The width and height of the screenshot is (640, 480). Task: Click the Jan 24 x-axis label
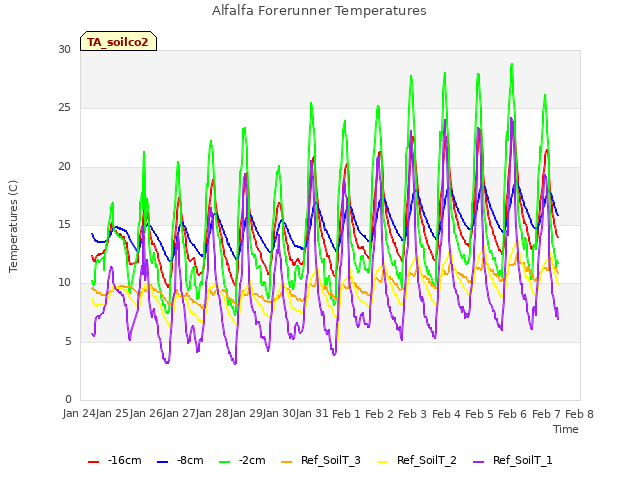[79, 413]
